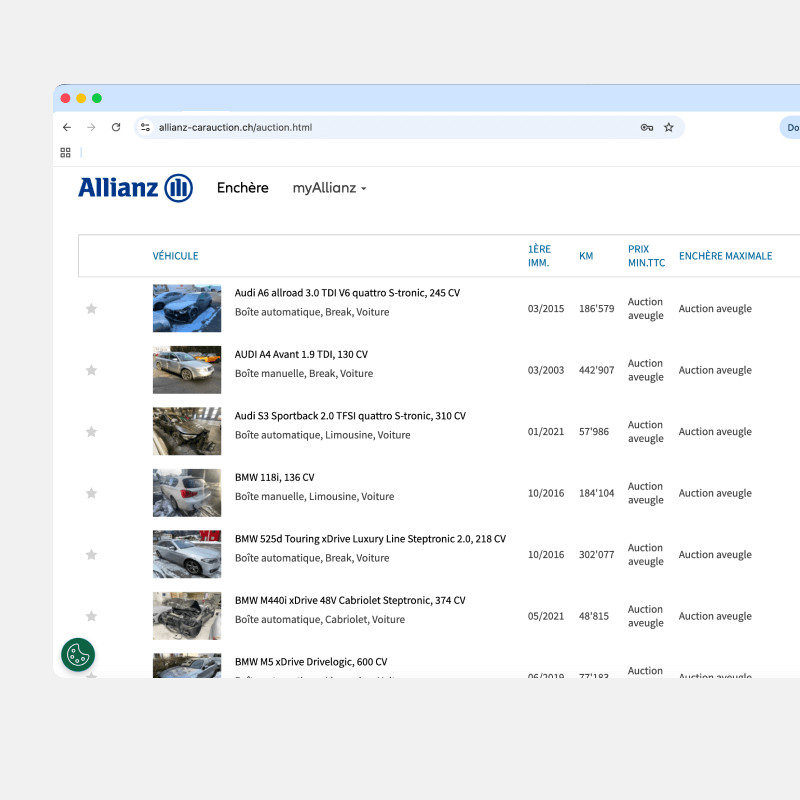Favorite the BMW 118i row star
Image resolution: width=800 pixels, height=800 pixels.
pos(91,493)
